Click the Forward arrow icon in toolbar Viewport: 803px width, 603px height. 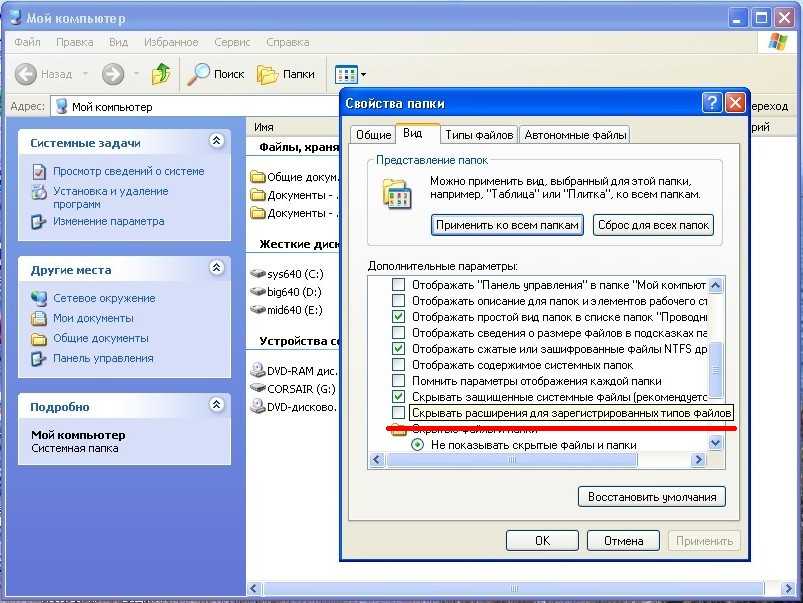(x=113, y=74)
